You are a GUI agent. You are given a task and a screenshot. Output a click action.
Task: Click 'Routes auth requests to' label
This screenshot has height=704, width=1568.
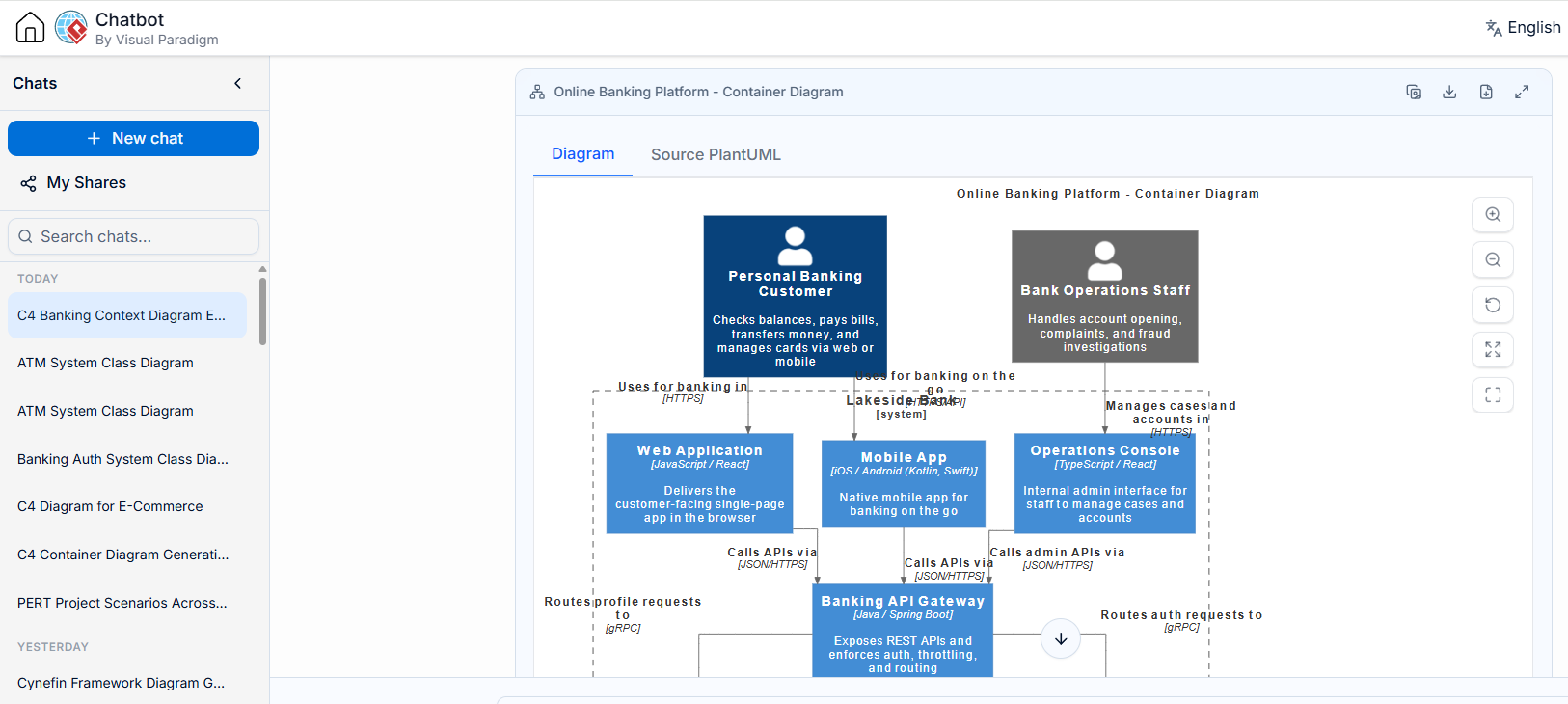pos(1181,615)
